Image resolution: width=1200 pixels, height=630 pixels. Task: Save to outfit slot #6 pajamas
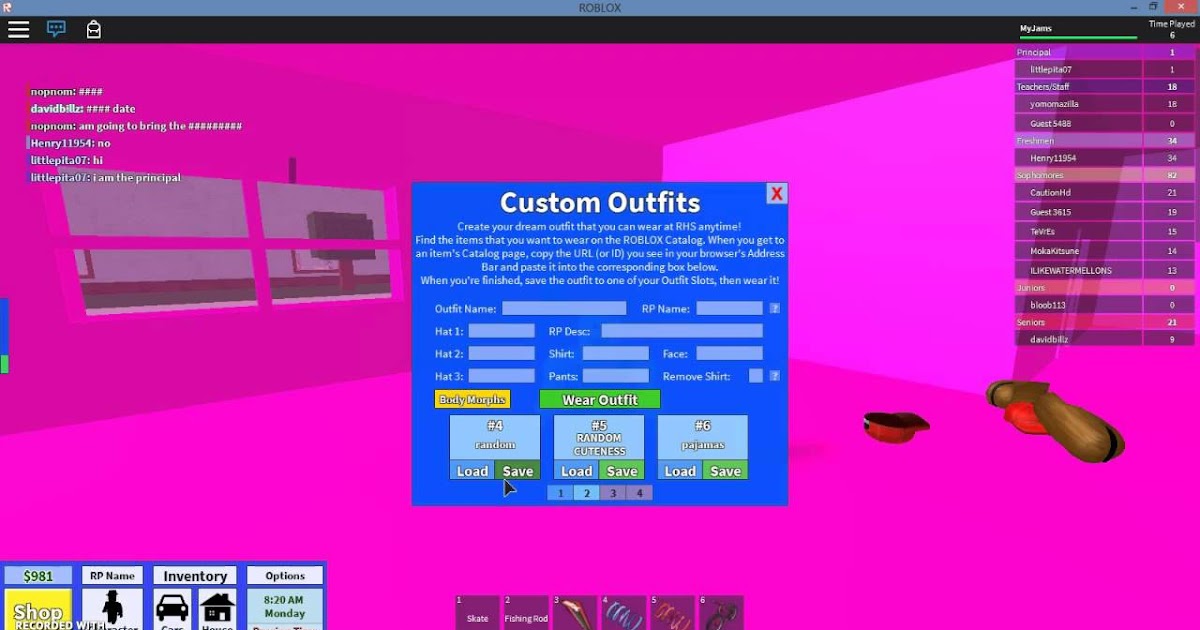coord(726,471)
